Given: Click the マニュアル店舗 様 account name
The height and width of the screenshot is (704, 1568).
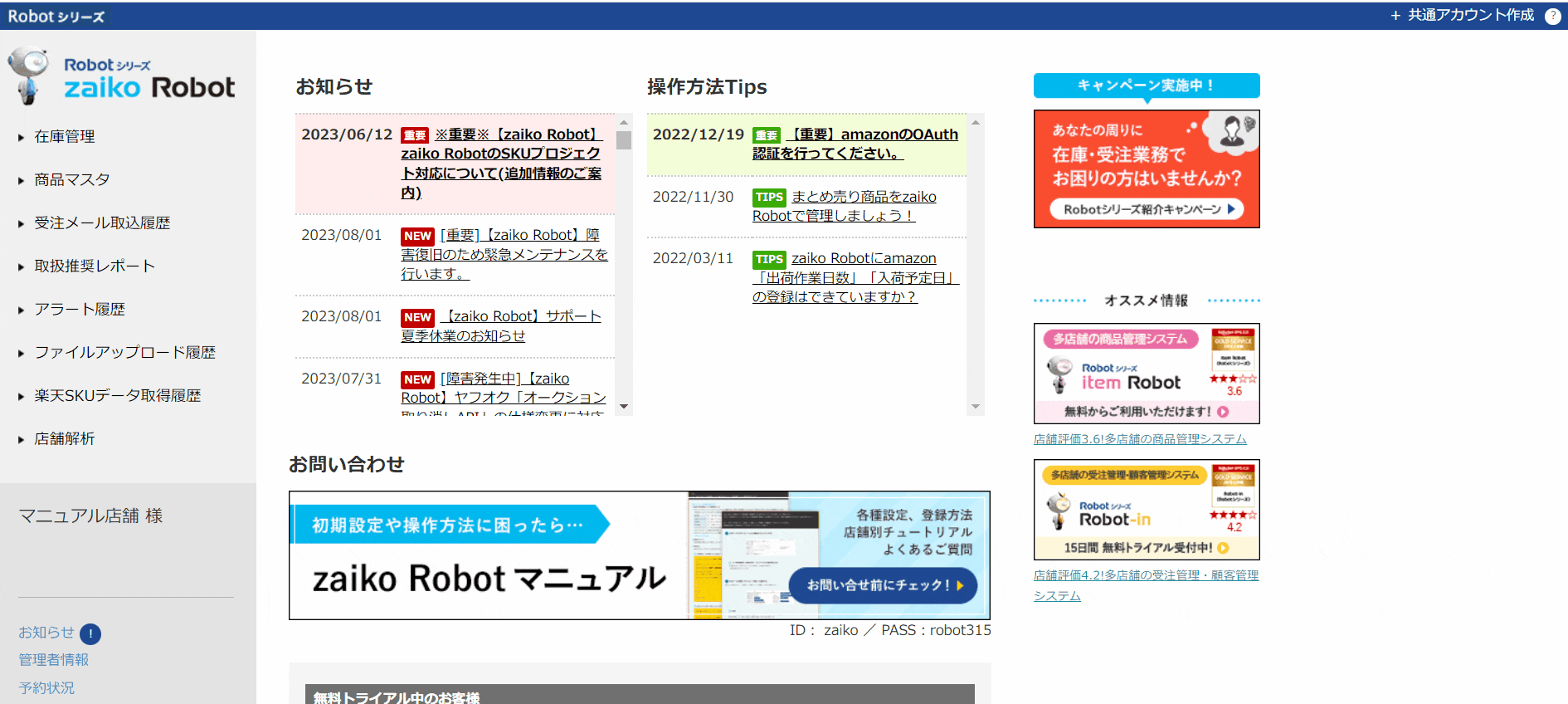Looking at the screenshot, I should (x=90, y=516).
